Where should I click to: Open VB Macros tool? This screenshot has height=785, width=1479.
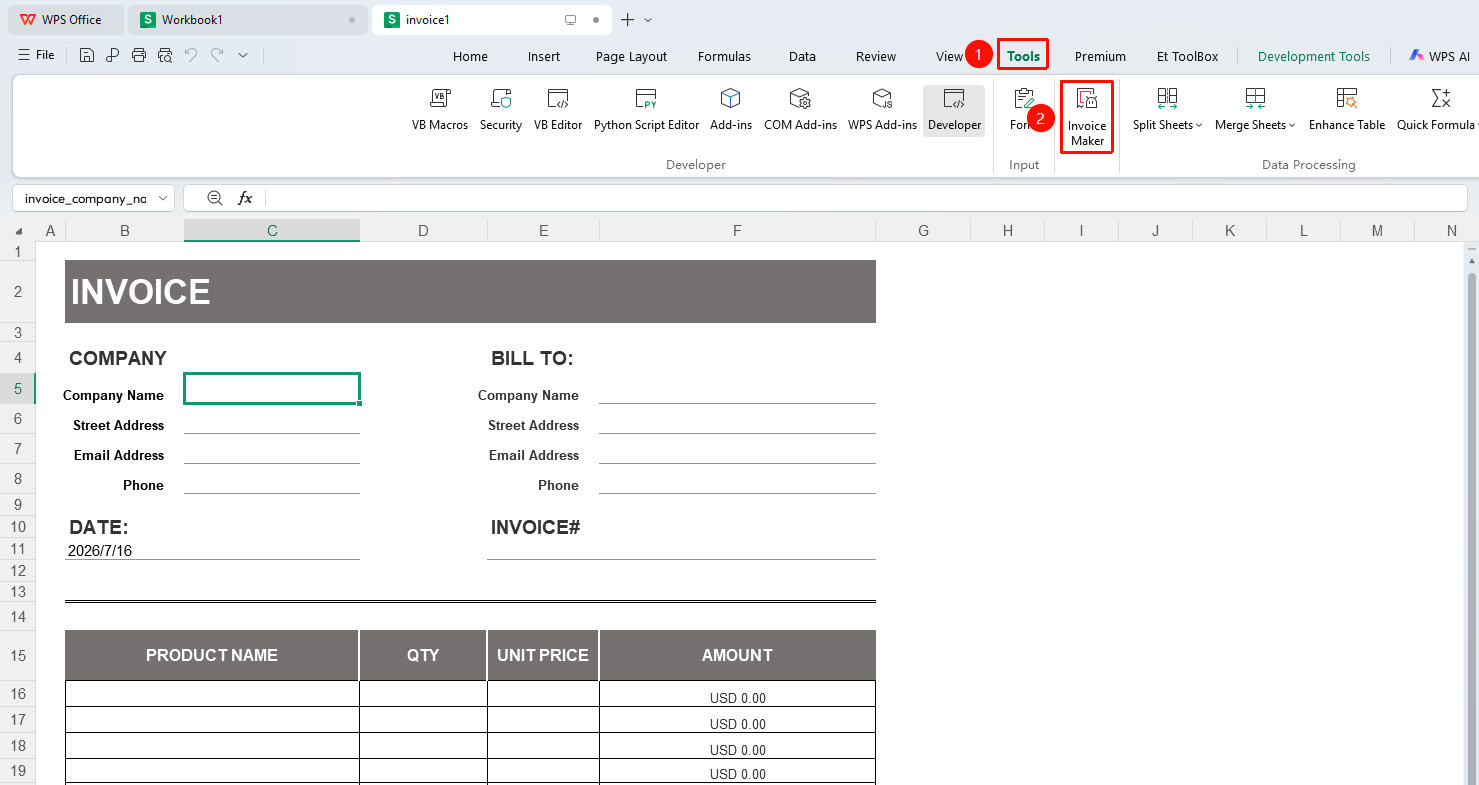[x=440, y=110]
